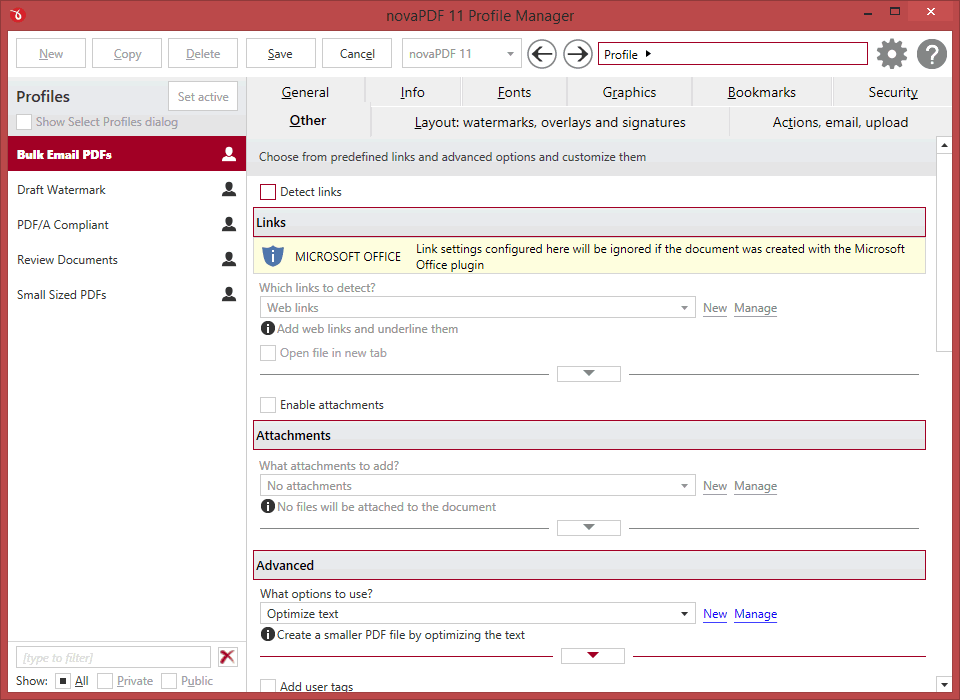
Task: Select the Draft Watermark profile
Action: [127, 189]
